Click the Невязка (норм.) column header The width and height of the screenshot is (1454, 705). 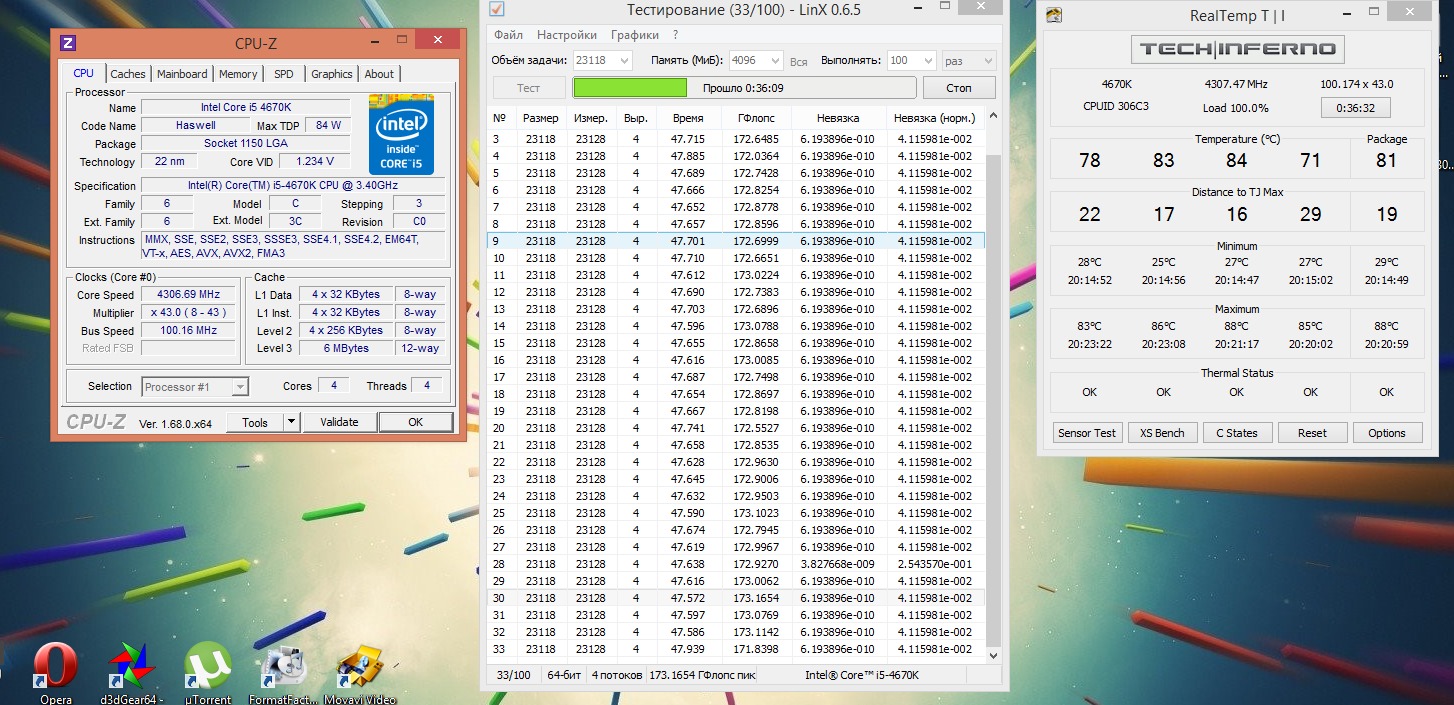pos(934,118)
